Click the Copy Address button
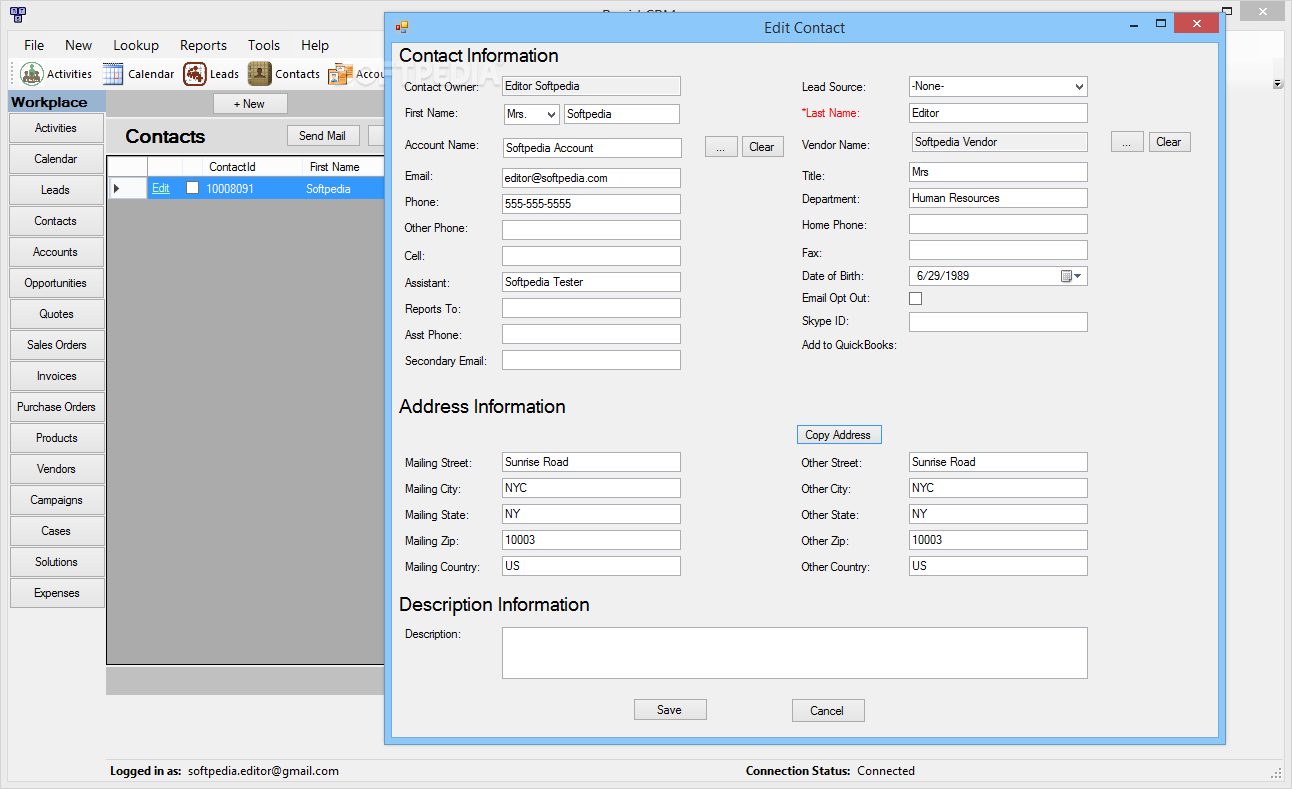 pyautogui.click(x=839, y=435)
